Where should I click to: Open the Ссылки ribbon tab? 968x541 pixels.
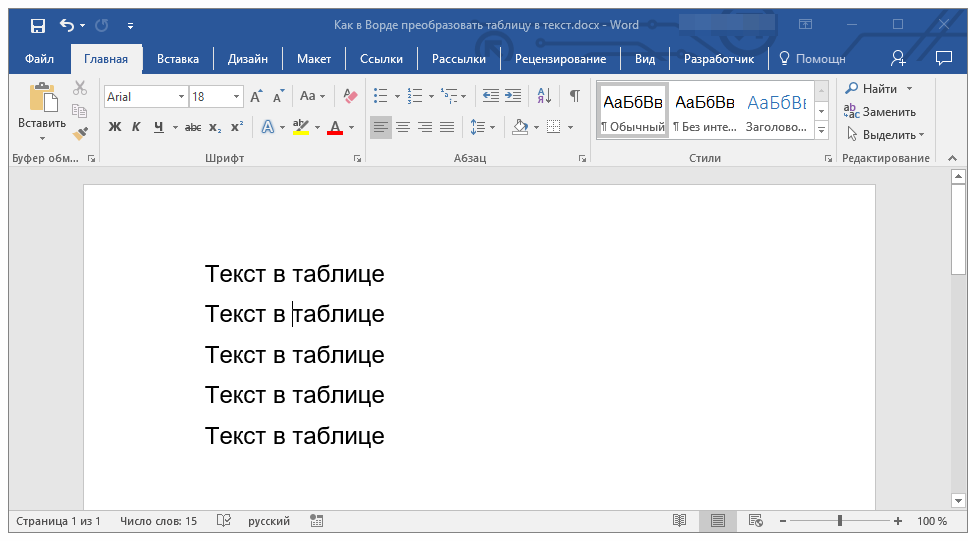[x=382, y=59]
